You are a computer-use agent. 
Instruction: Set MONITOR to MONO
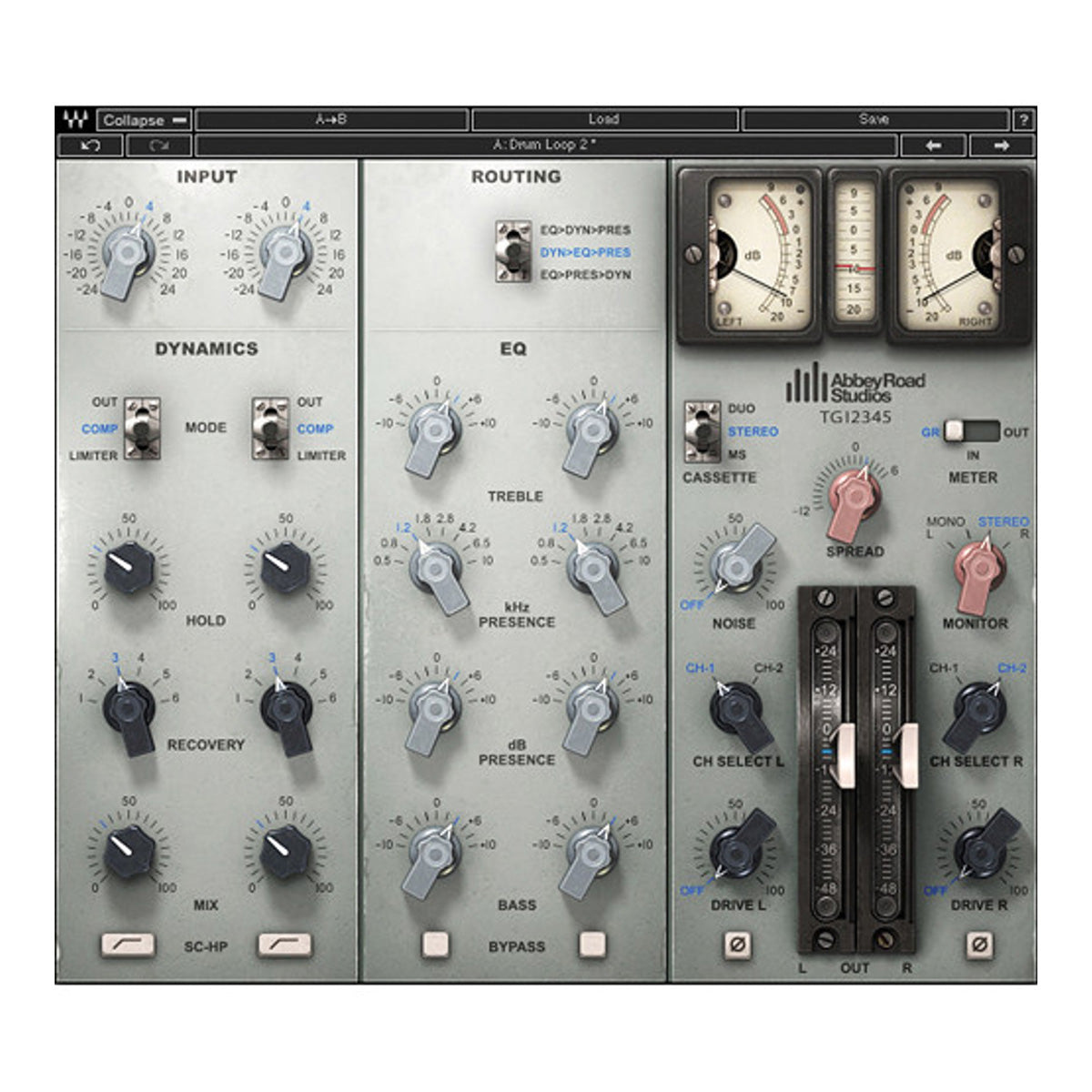pos(944,521)
